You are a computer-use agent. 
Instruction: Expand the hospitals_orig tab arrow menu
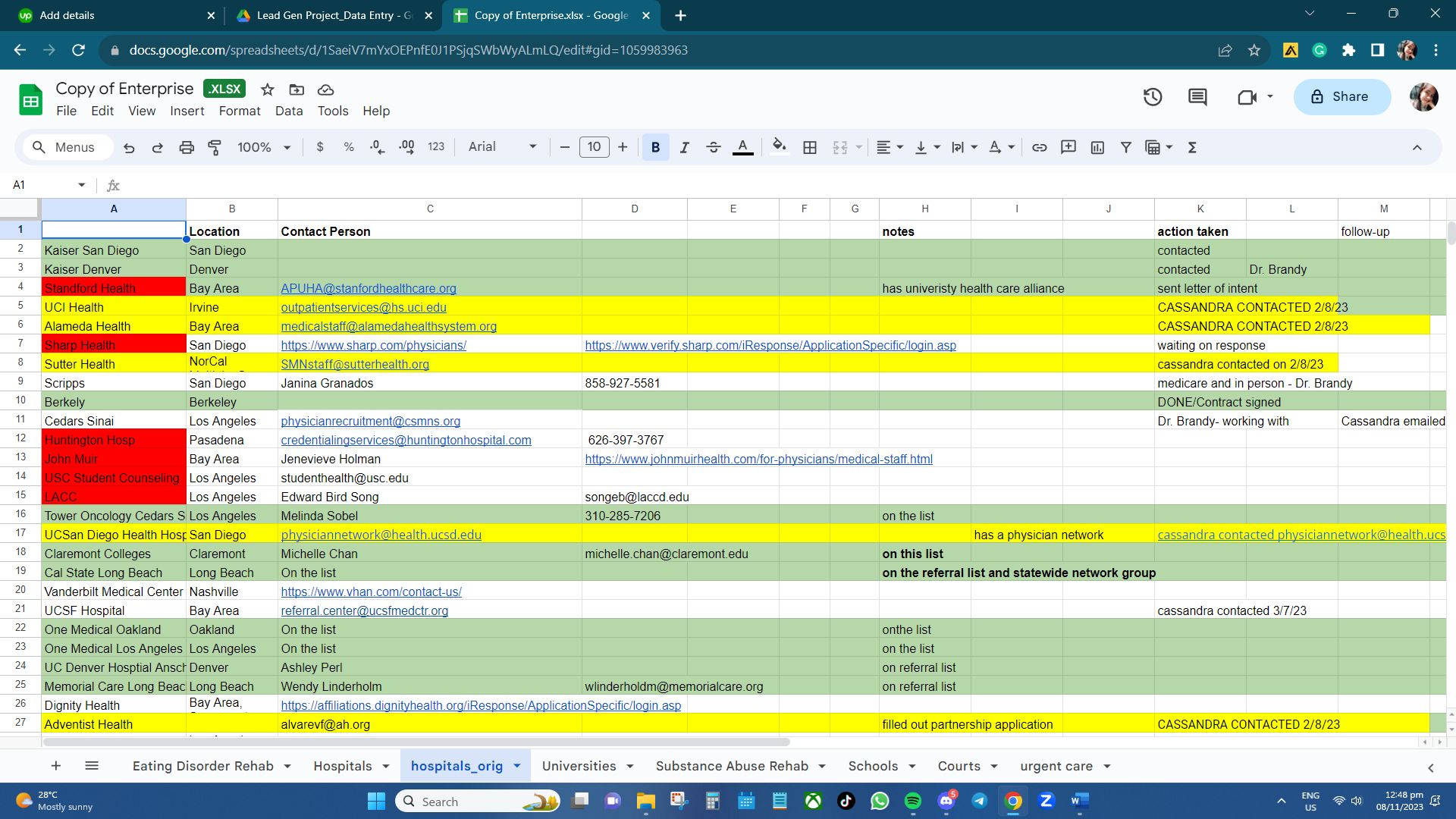coord(517,766)
